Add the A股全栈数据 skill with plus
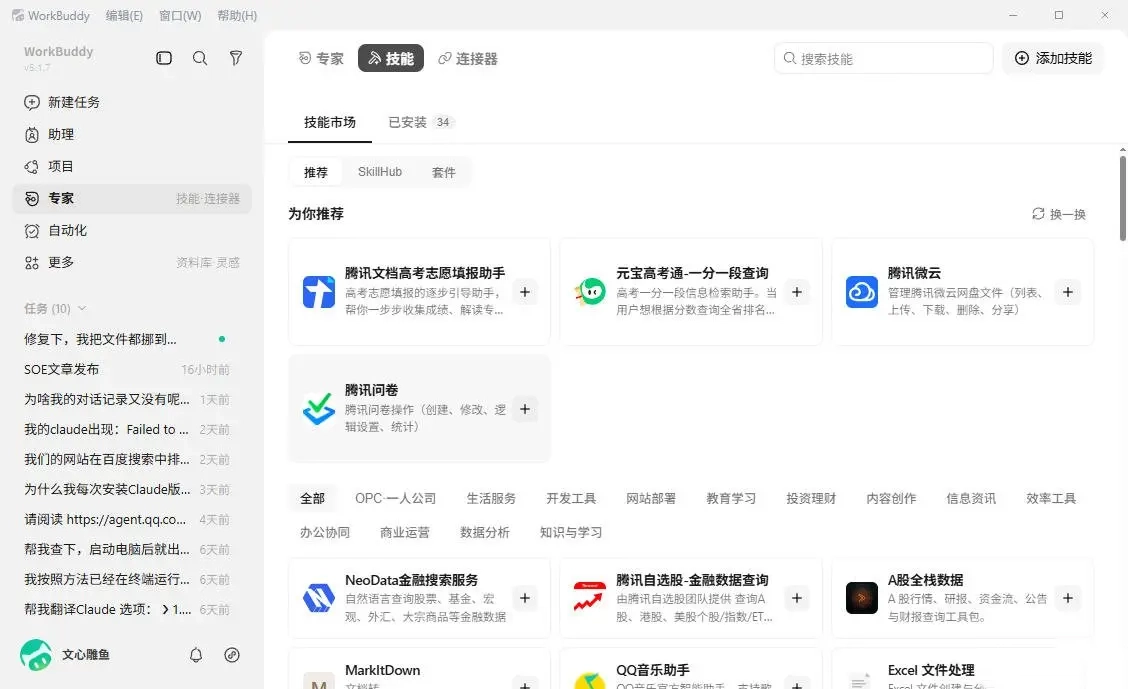The width and height of the screenshot is (1128, 689). pos(1068,598)
